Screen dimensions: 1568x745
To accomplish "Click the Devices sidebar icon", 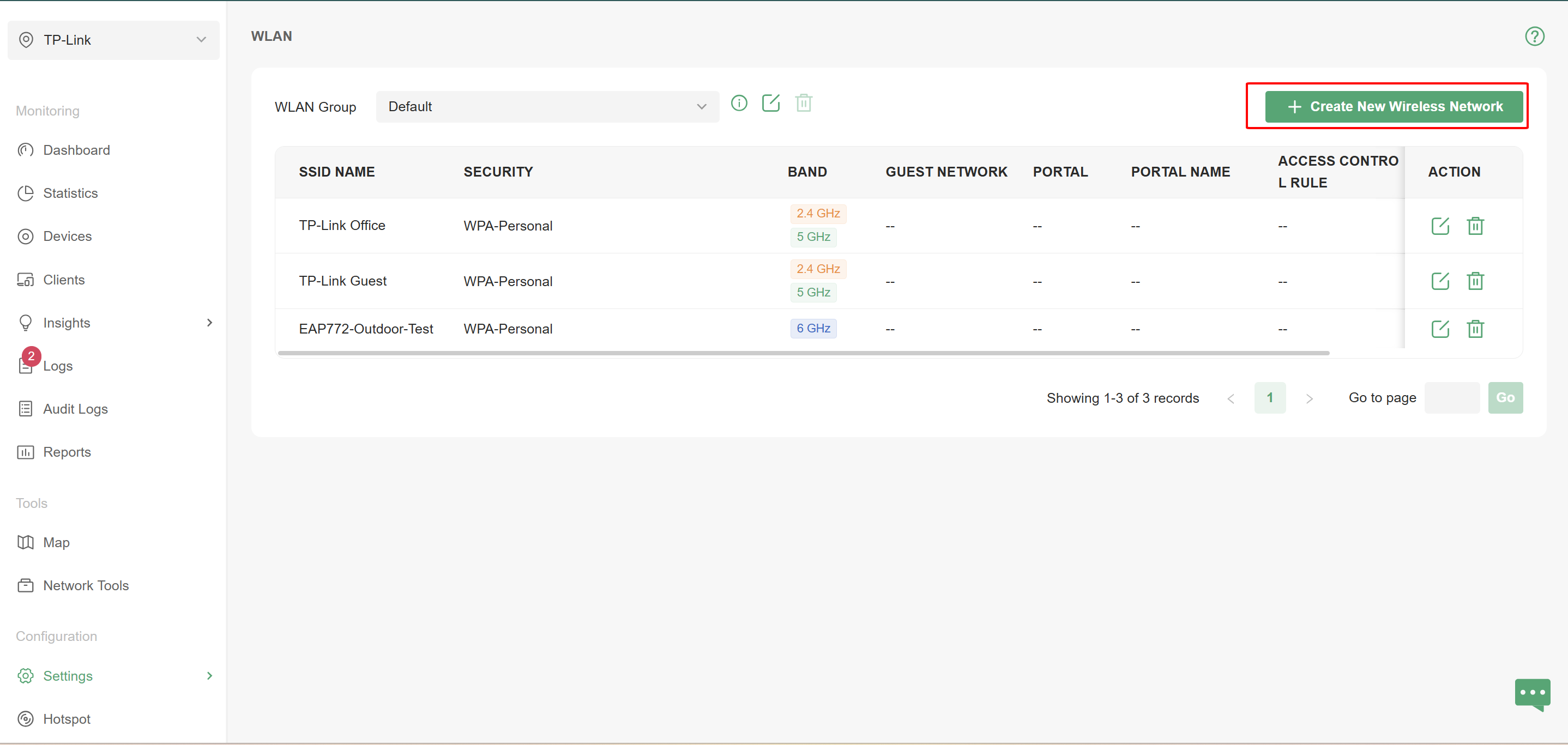I will click(26, 236).
